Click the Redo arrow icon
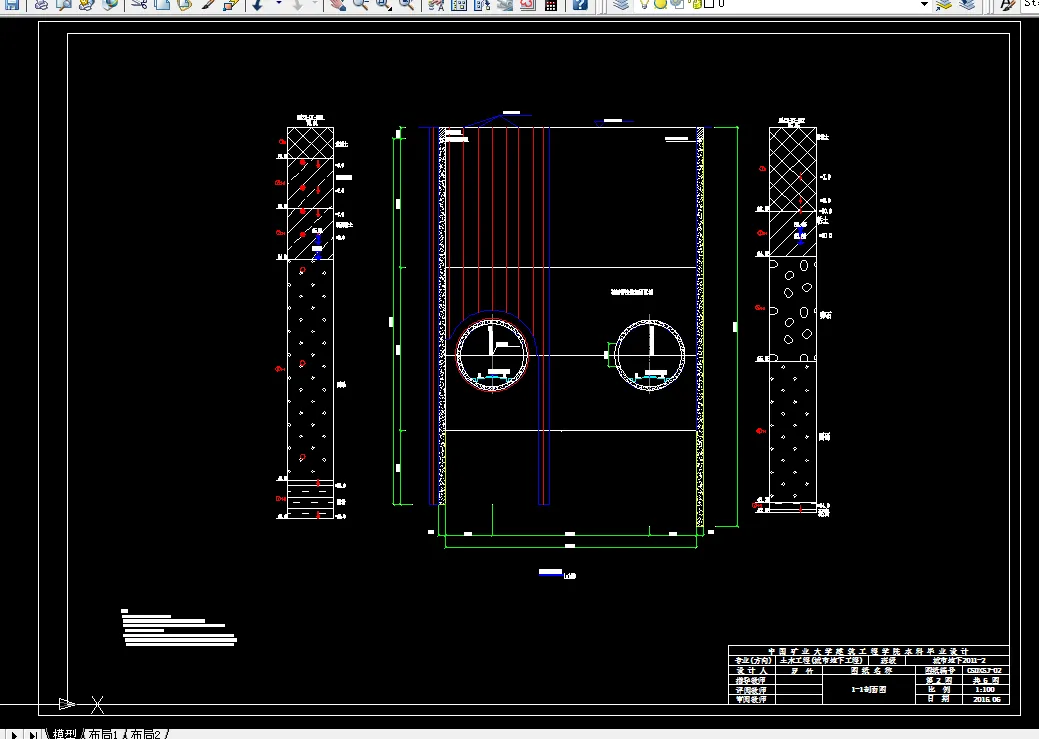The width and height of the screenshot is (1039, 739). click(x=298, y=5)
